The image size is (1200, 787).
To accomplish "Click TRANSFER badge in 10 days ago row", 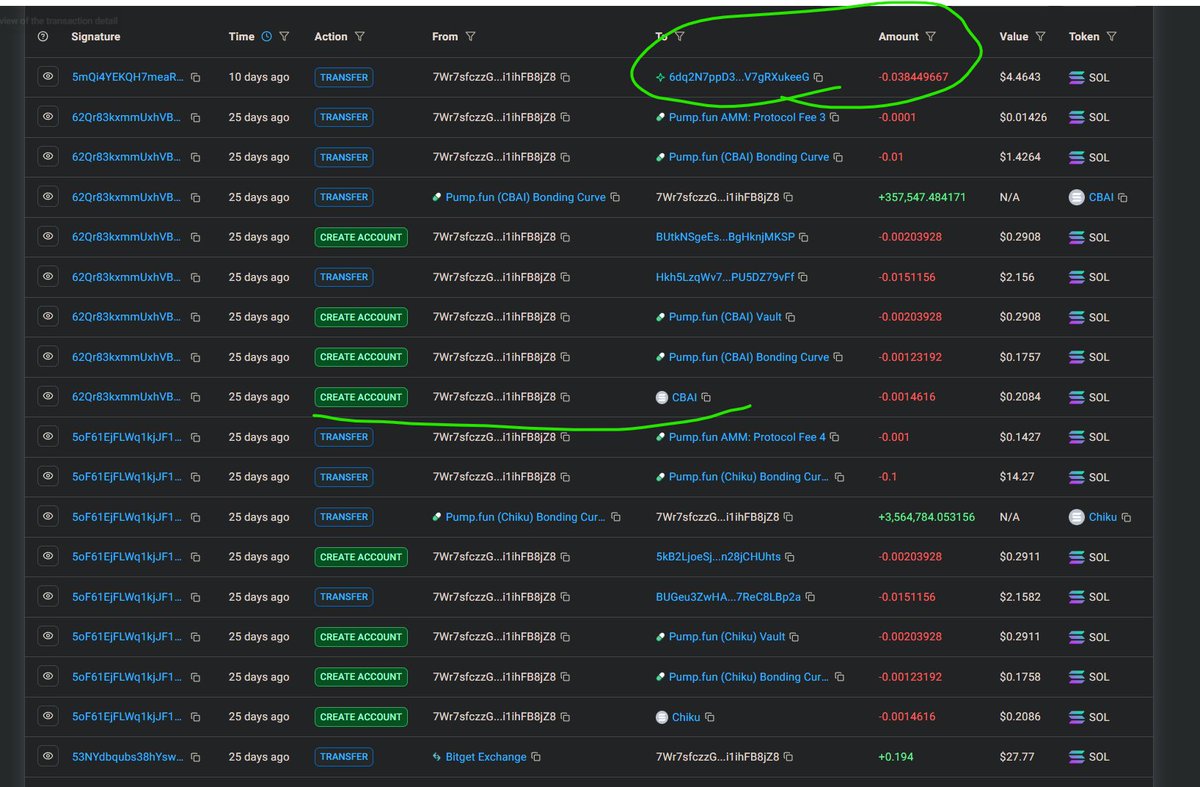I will click(x=344, y=77).
